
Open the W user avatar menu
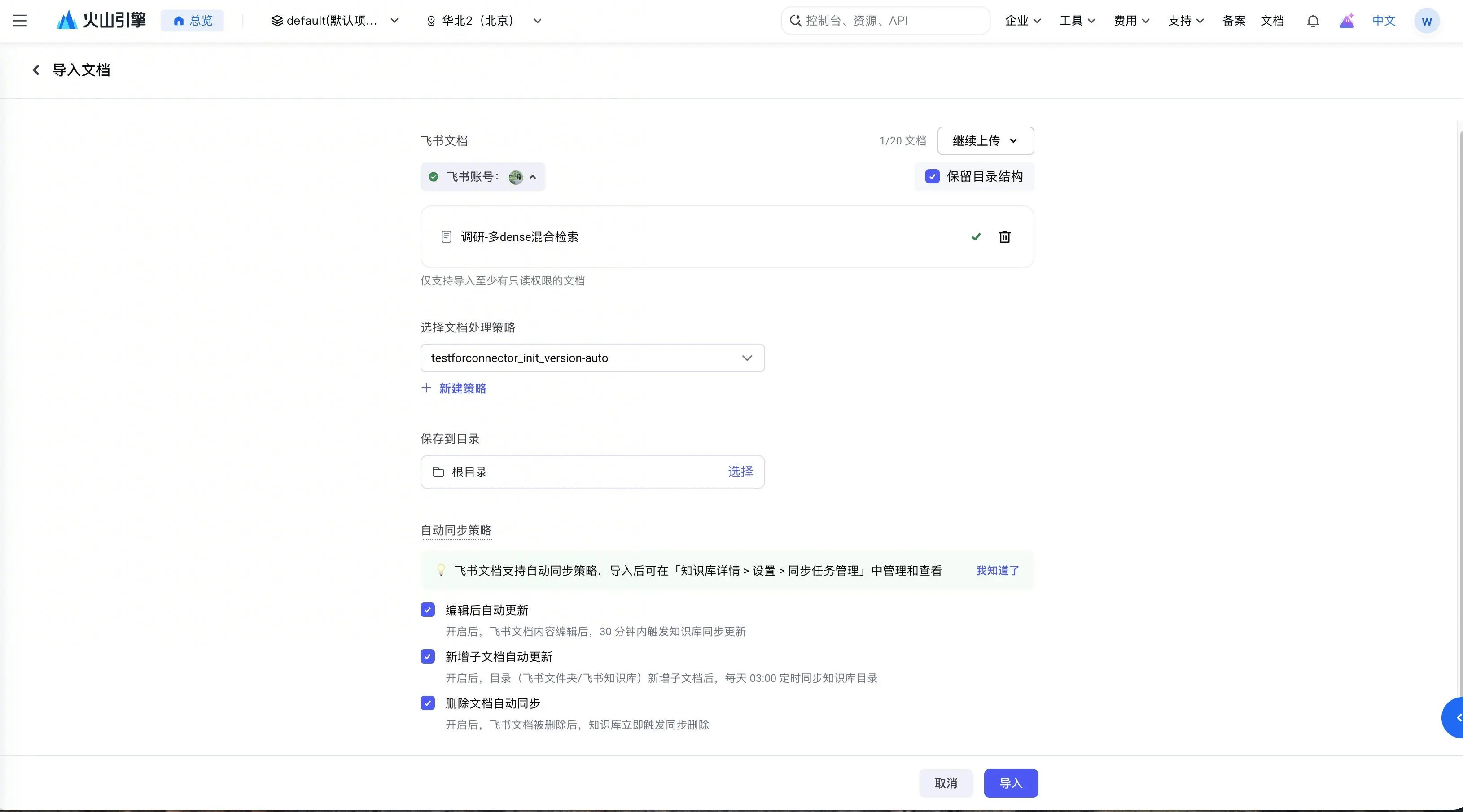click(x=1426, y=21)
